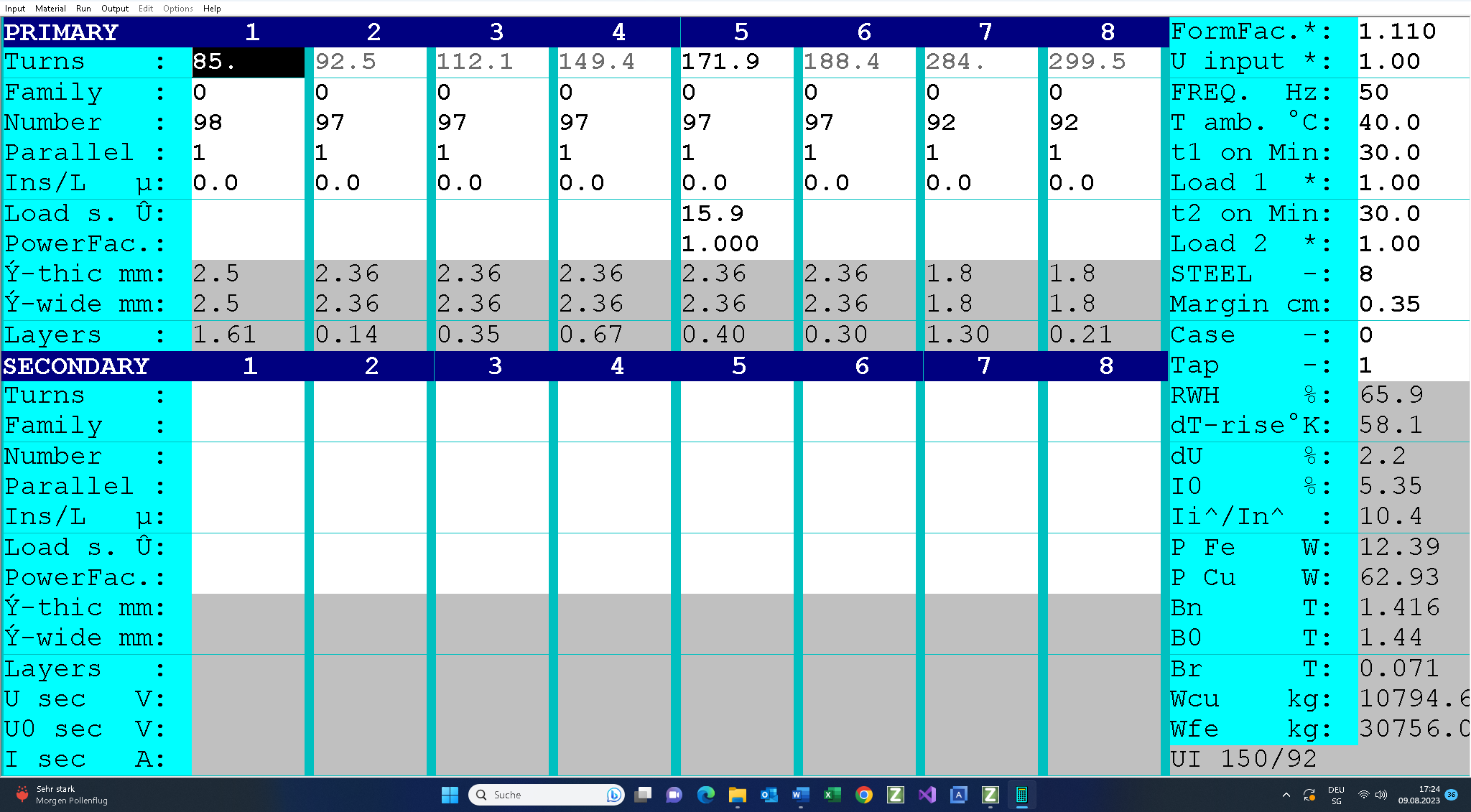Viewport: 1471px width, 812px height.
Task: Click the Case value 0
Action: click(1413, 335)
